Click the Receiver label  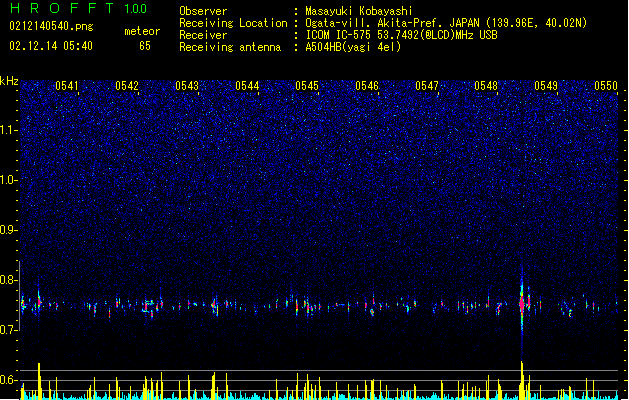pos(203,35)
